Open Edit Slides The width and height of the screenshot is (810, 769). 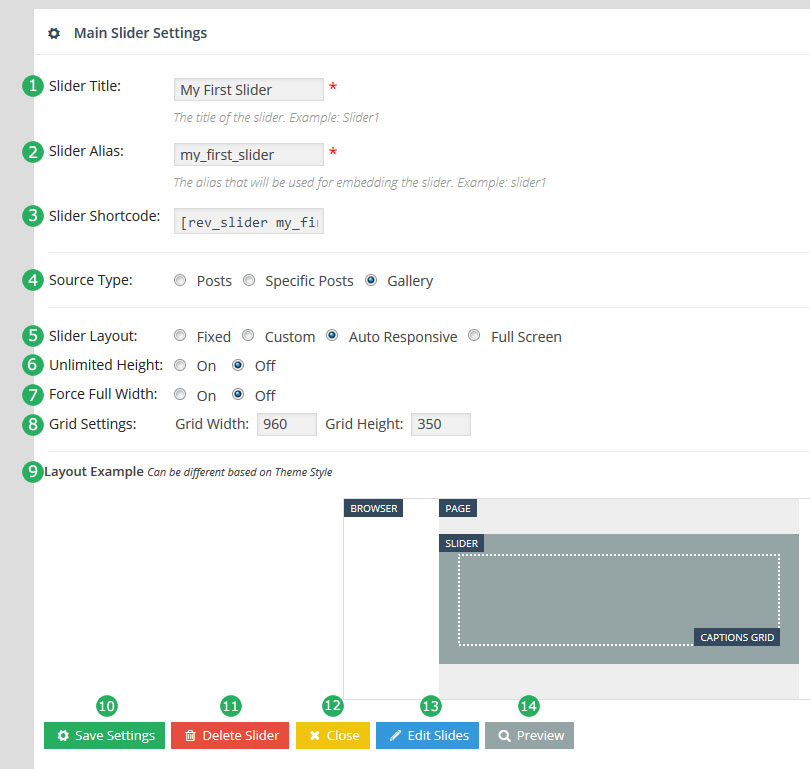pyautogui.click(x=428, y=736)
